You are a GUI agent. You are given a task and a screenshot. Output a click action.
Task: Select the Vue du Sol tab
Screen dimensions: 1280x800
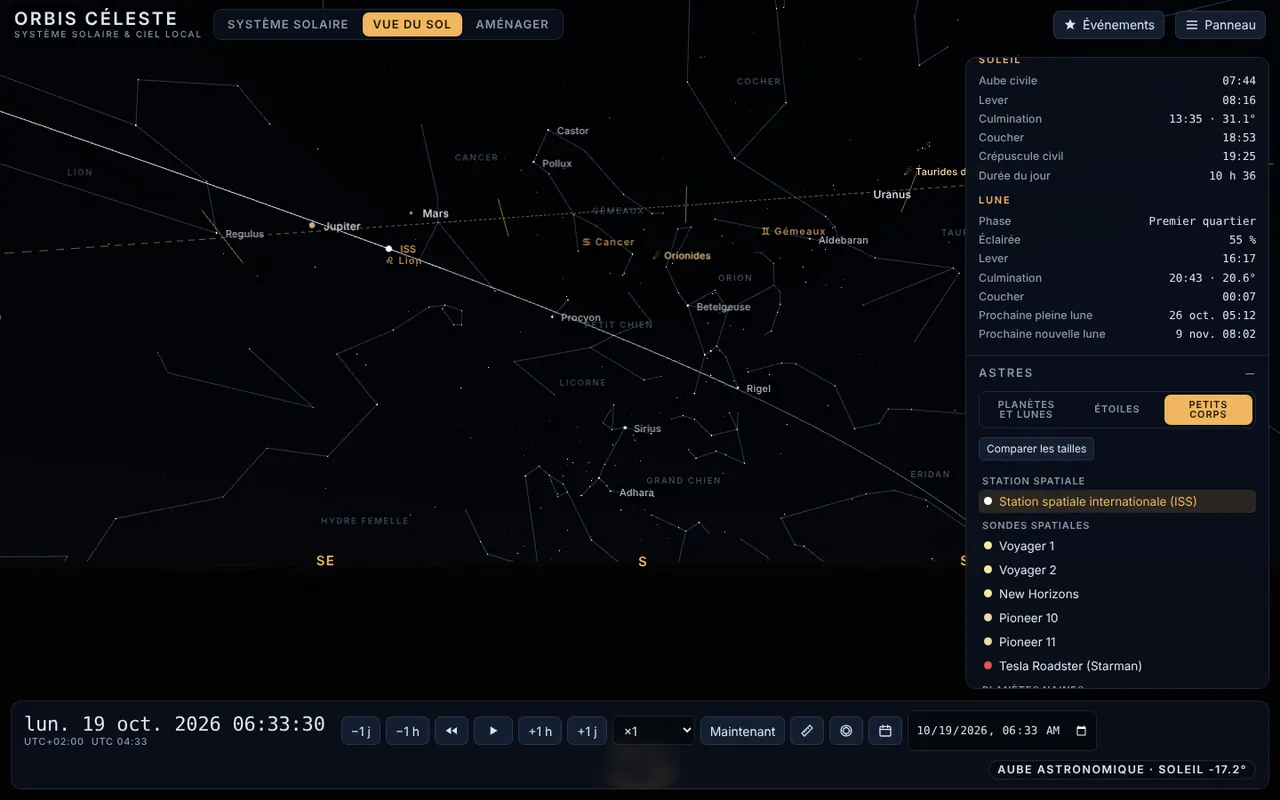tap(412, 25)
